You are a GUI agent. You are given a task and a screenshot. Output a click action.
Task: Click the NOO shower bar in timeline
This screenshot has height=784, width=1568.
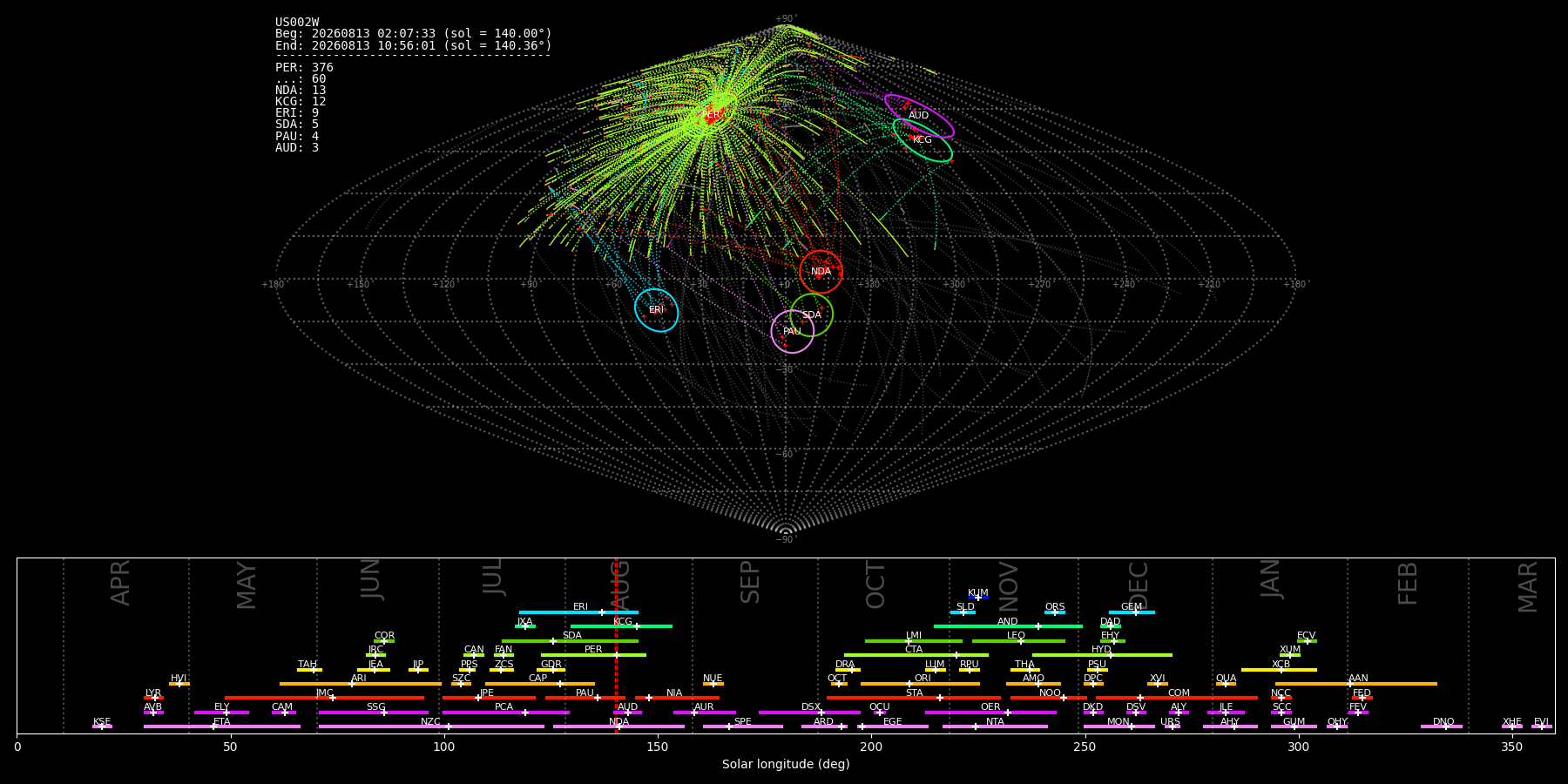tap(1049, 698)
